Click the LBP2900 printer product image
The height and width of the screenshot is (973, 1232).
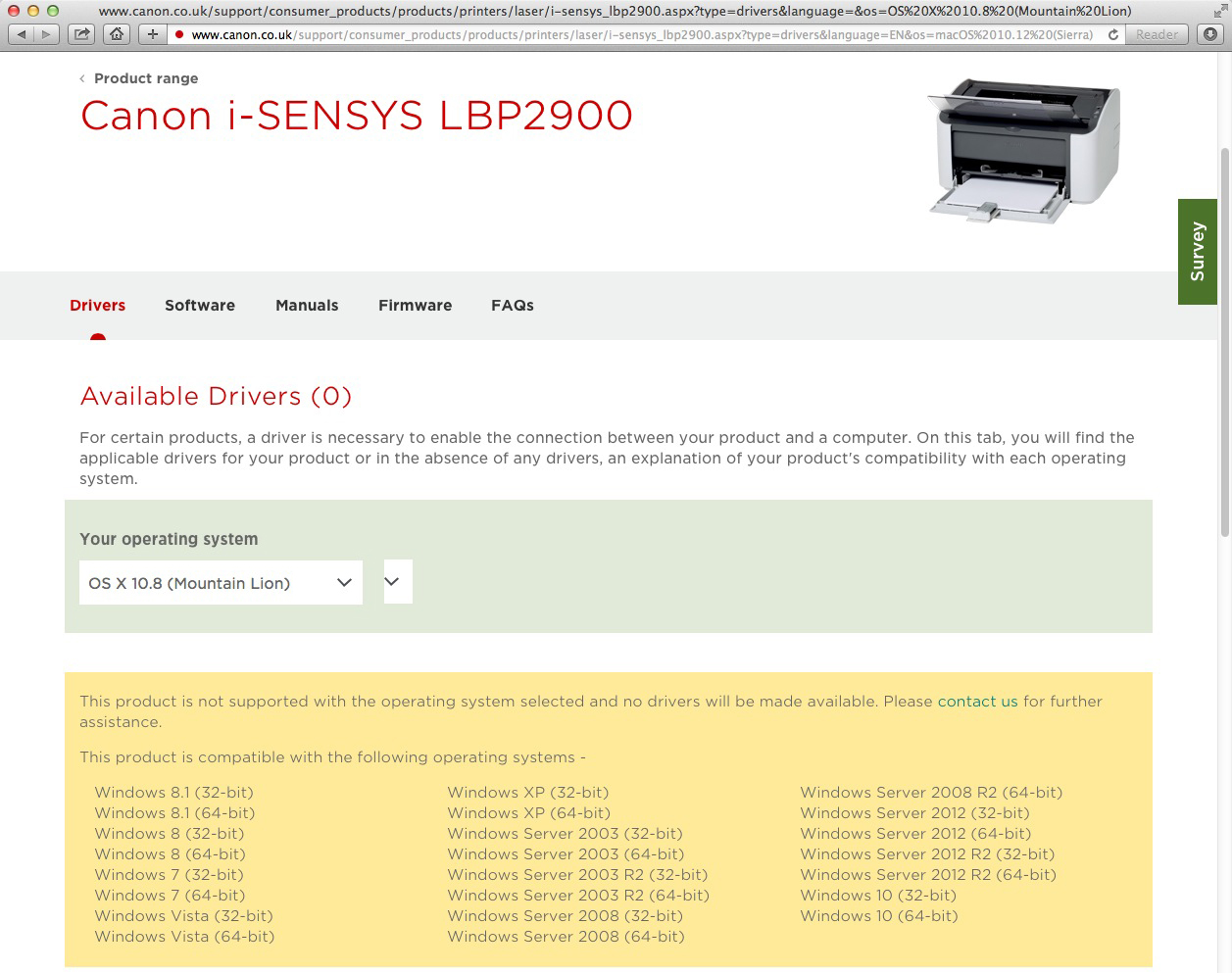click(x=1022, y=152)
